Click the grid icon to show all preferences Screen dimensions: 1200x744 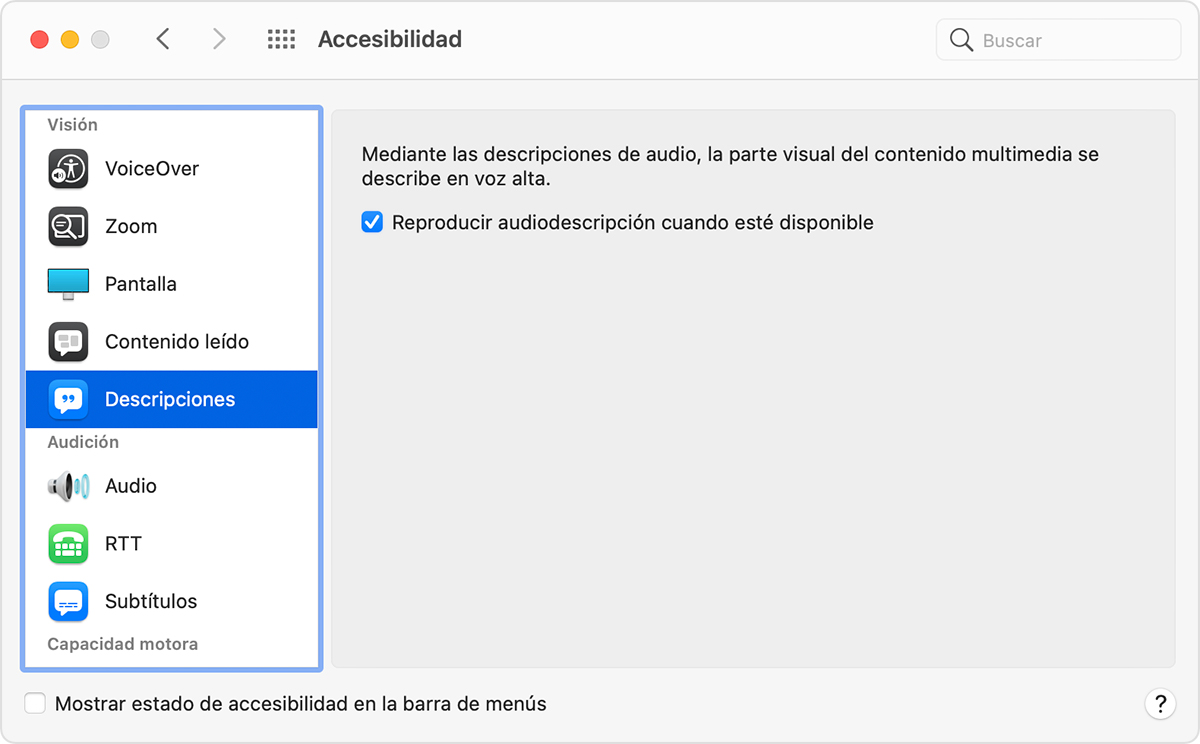pos(281,38)
